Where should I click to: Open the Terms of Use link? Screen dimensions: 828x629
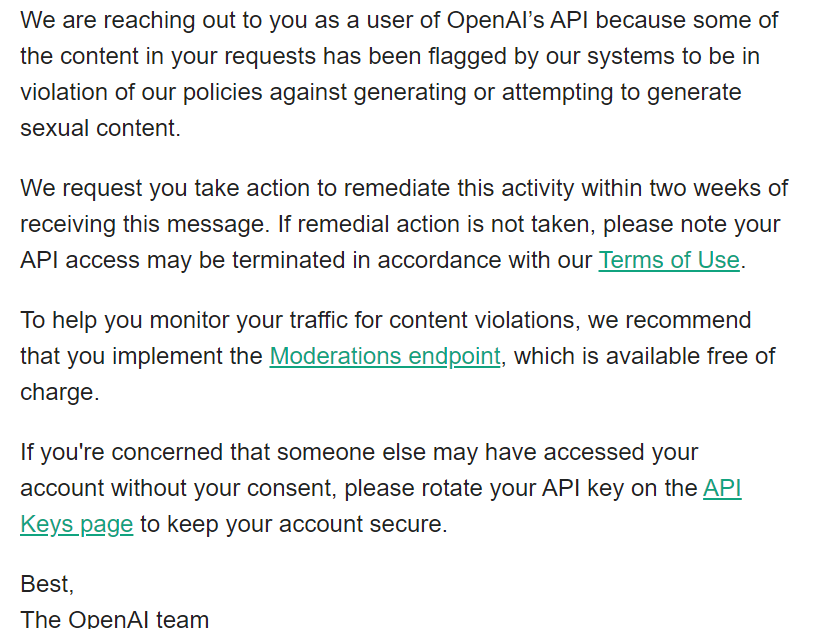pyautogui.click(x=669, y=260)
